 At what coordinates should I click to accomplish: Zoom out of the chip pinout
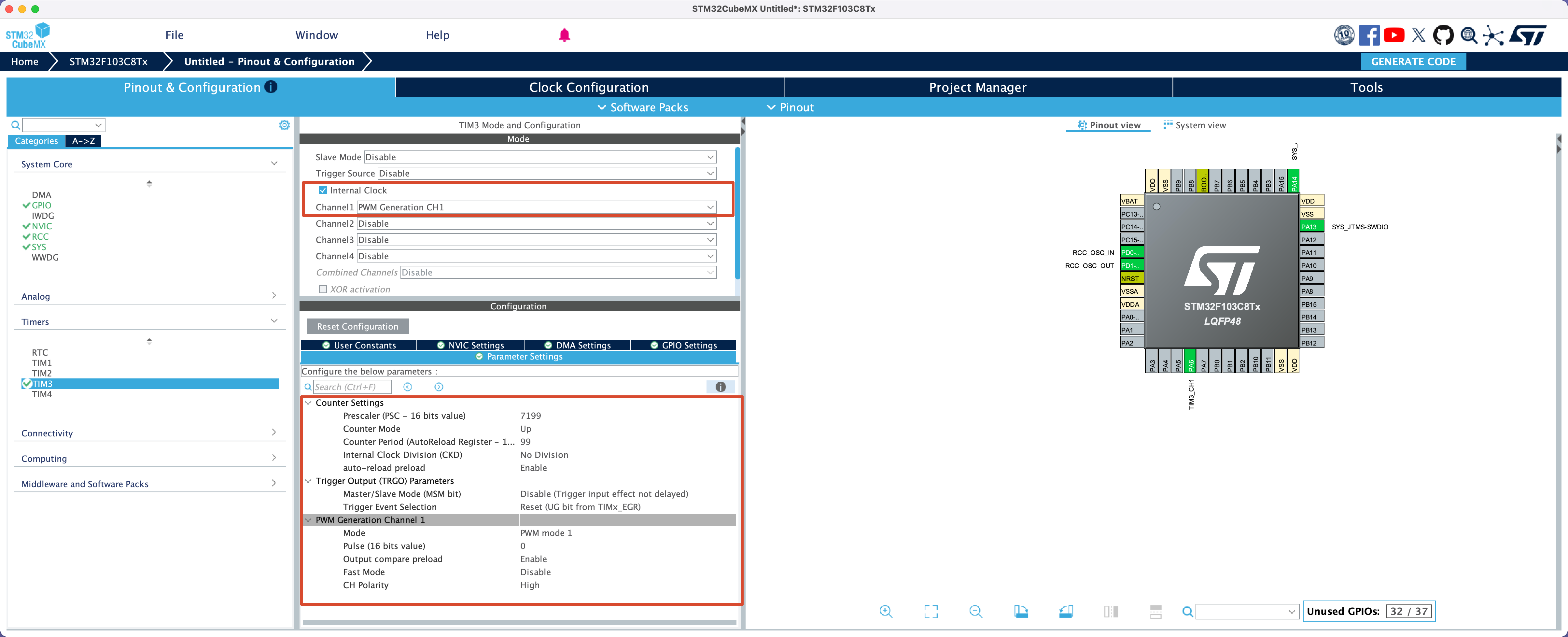click(976, 611)
